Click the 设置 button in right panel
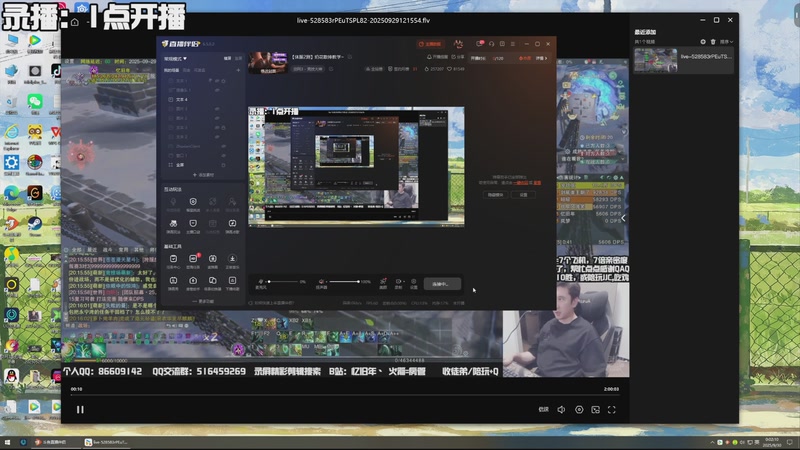This screenshot has height=450, width=800. click(x=523, y=195)
